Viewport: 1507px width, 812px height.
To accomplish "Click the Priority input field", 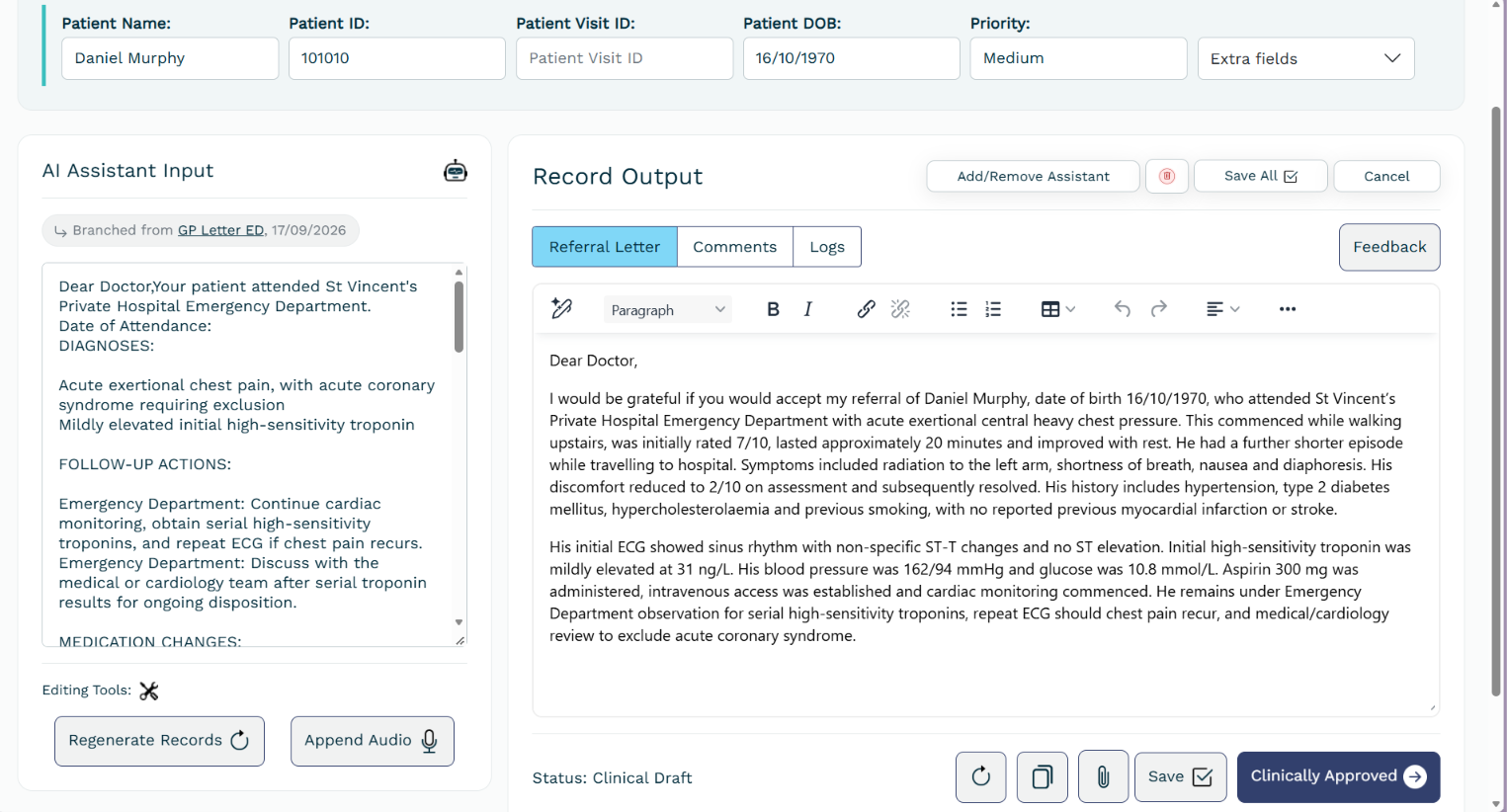I will point(1079,58).
